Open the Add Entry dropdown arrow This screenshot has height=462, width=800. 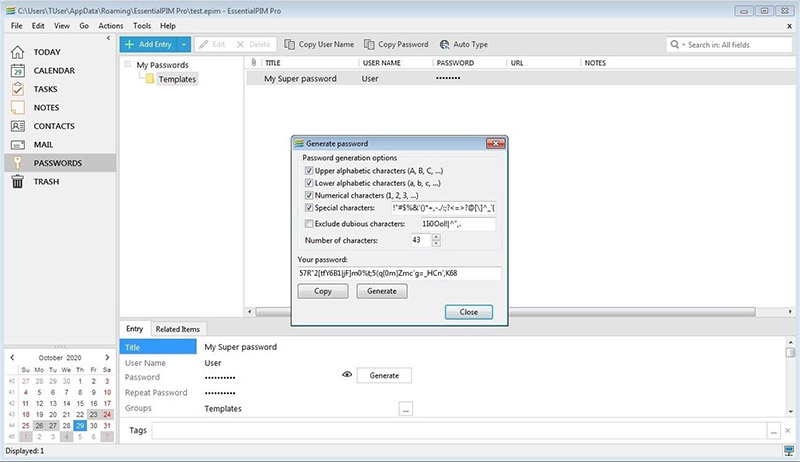[184, 44]
